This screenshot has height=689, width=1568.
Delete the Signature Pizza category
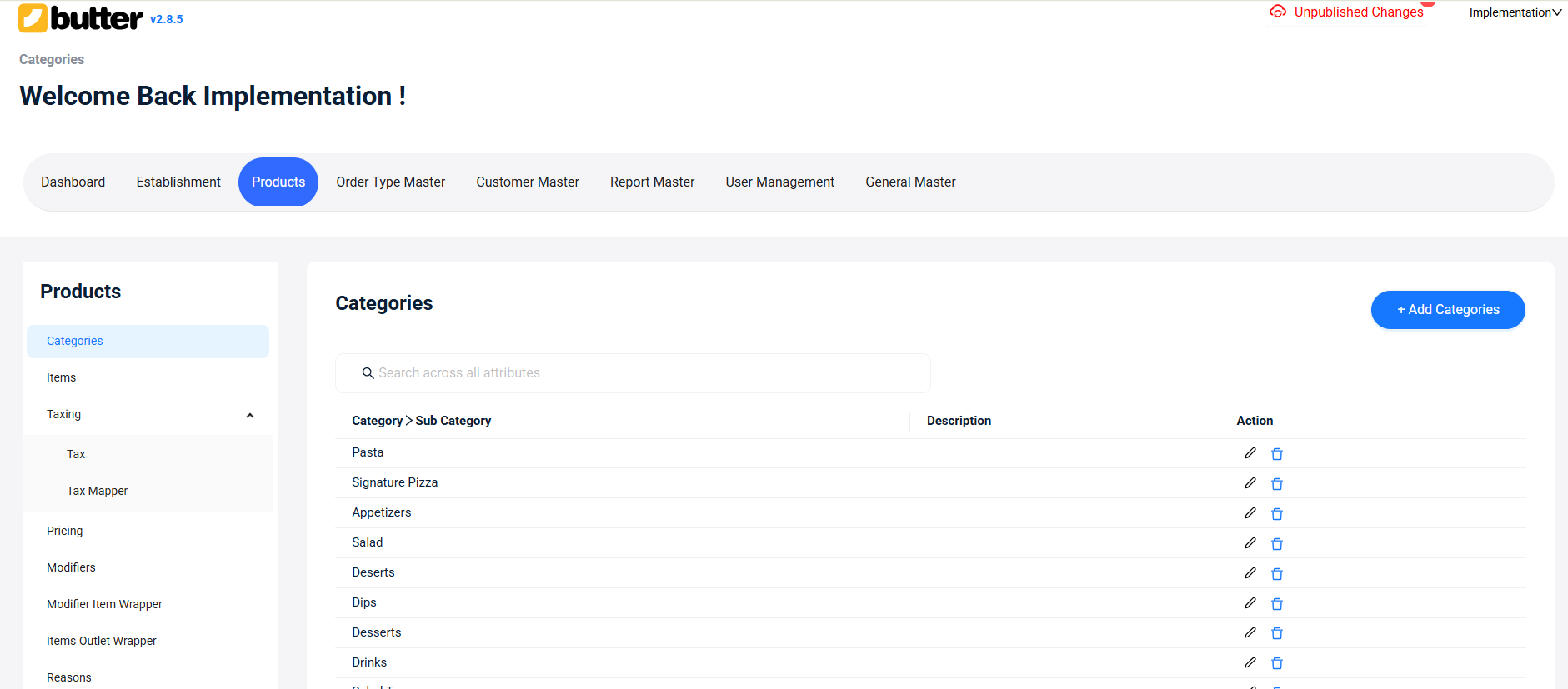[1276, 484]
